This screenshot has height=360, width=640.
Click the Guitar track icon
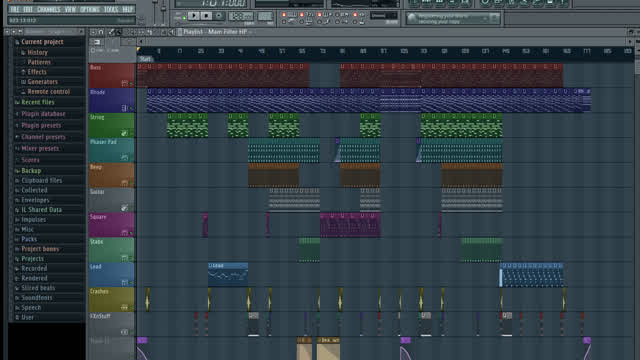click(124, 208)
